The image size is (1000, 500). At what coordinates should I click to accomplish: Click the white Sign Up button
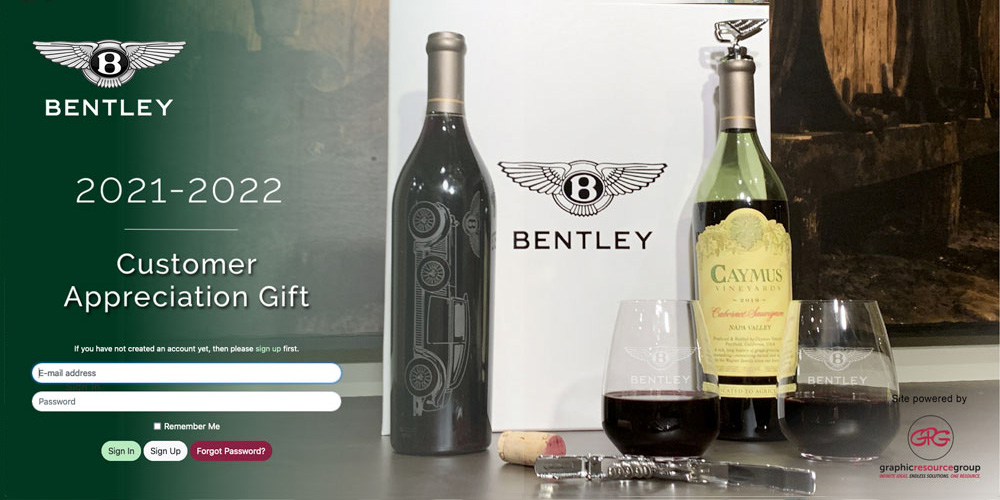pyautogui.click(x=165, y=451)
